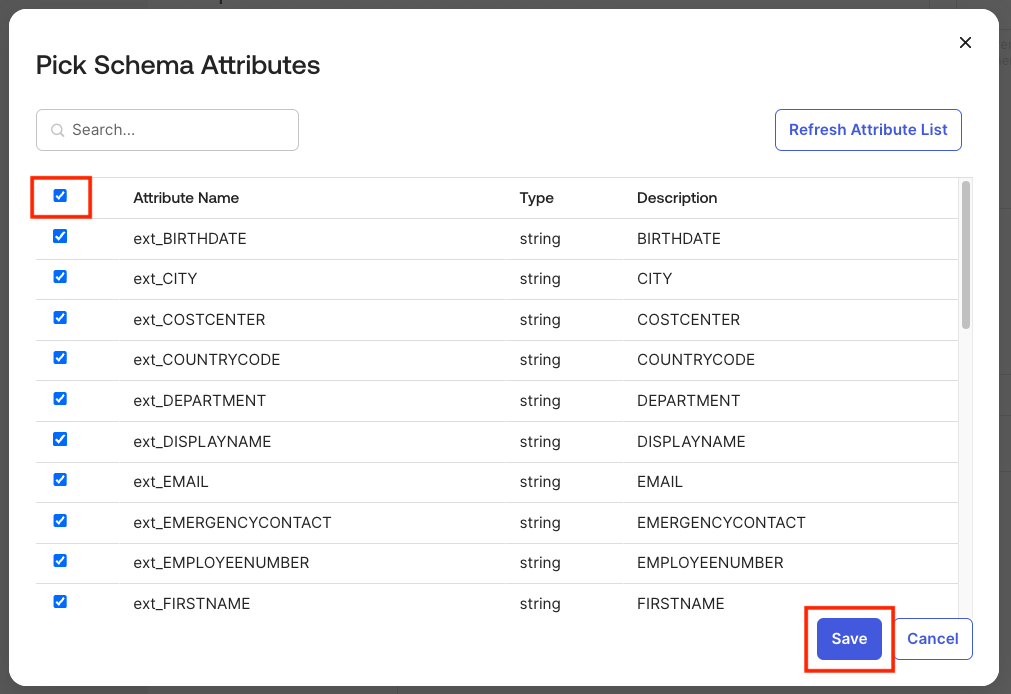Deselect the ext_DEPARTMENT attribute
The height and width of the screenshot is (694, 1011).
60,399
